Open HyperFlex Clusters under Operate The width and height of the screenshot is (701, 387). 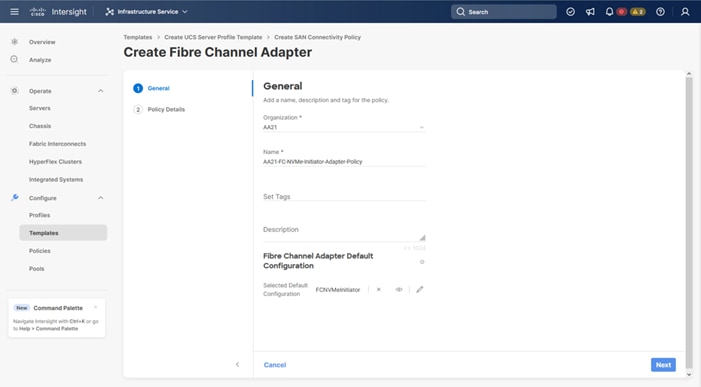[55, 162]
